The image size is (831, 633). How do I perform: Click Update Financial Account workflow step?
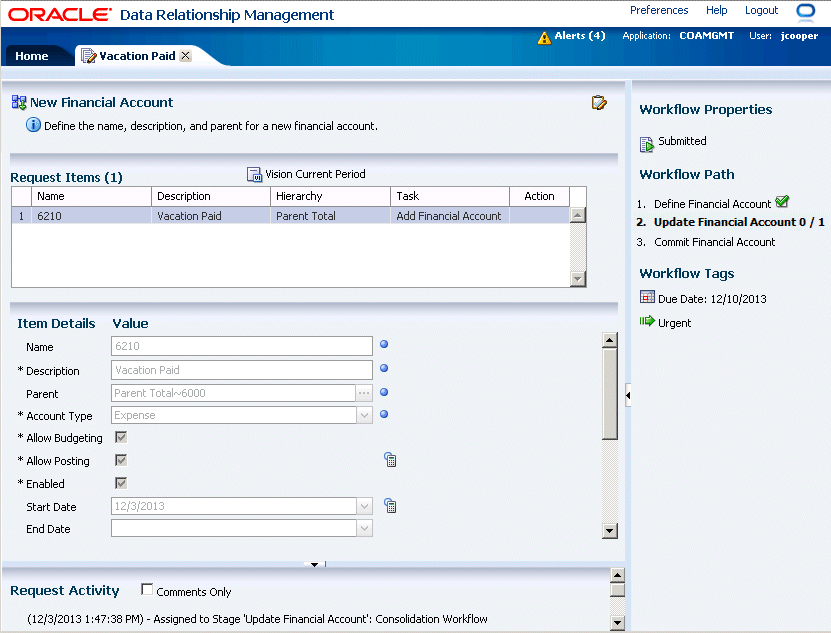[x=739, y=222]
